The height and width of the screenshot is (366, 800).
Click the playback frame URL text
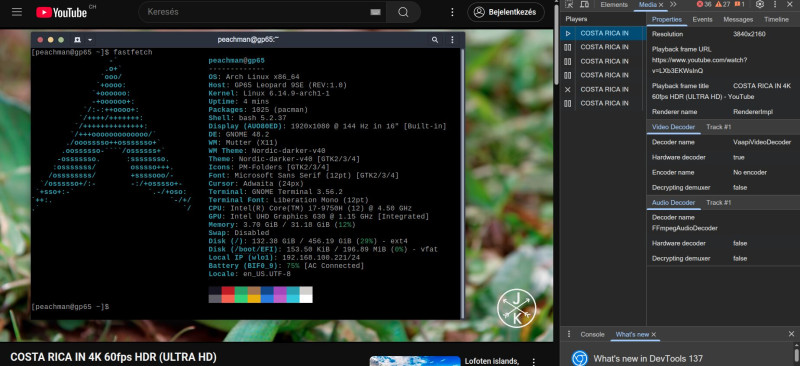(x=699, y=65)
